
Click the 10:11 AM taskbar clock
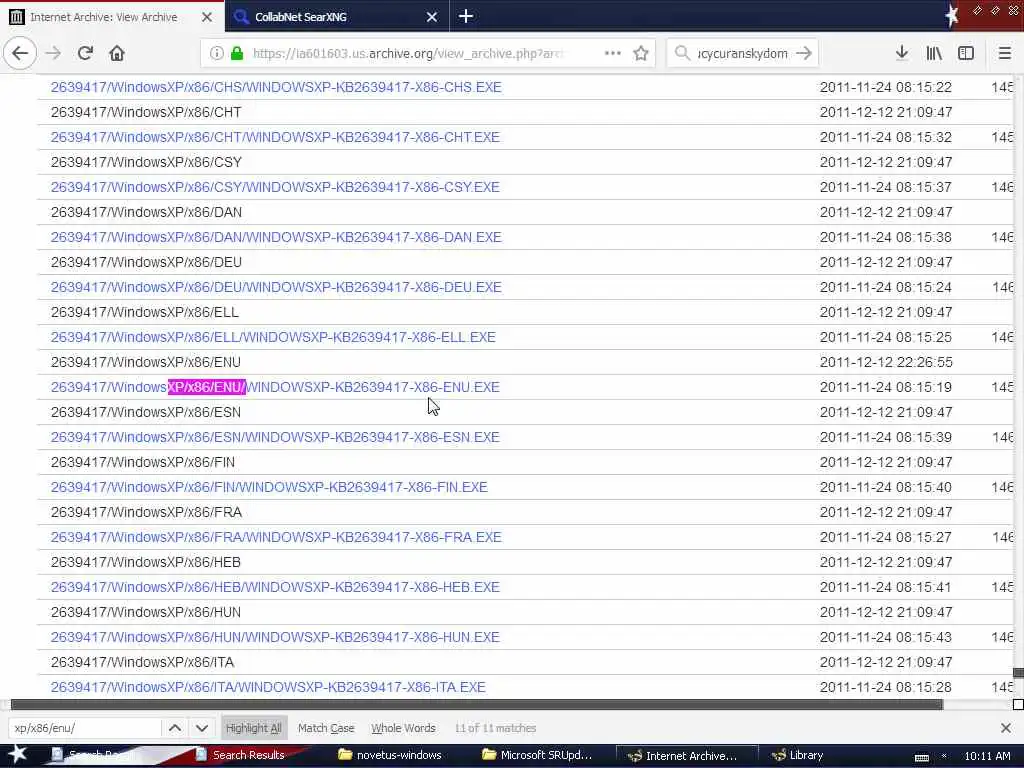click(x=987, y=756)
